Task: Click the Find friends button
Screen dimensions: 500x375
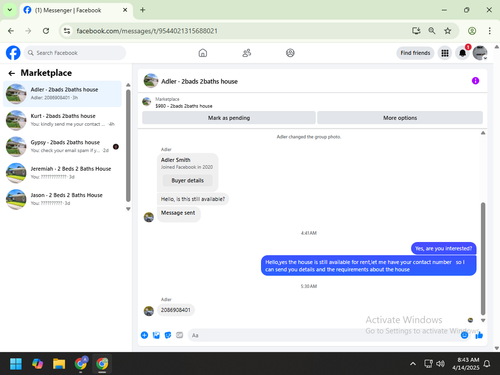Action: [x=415, y=53]
